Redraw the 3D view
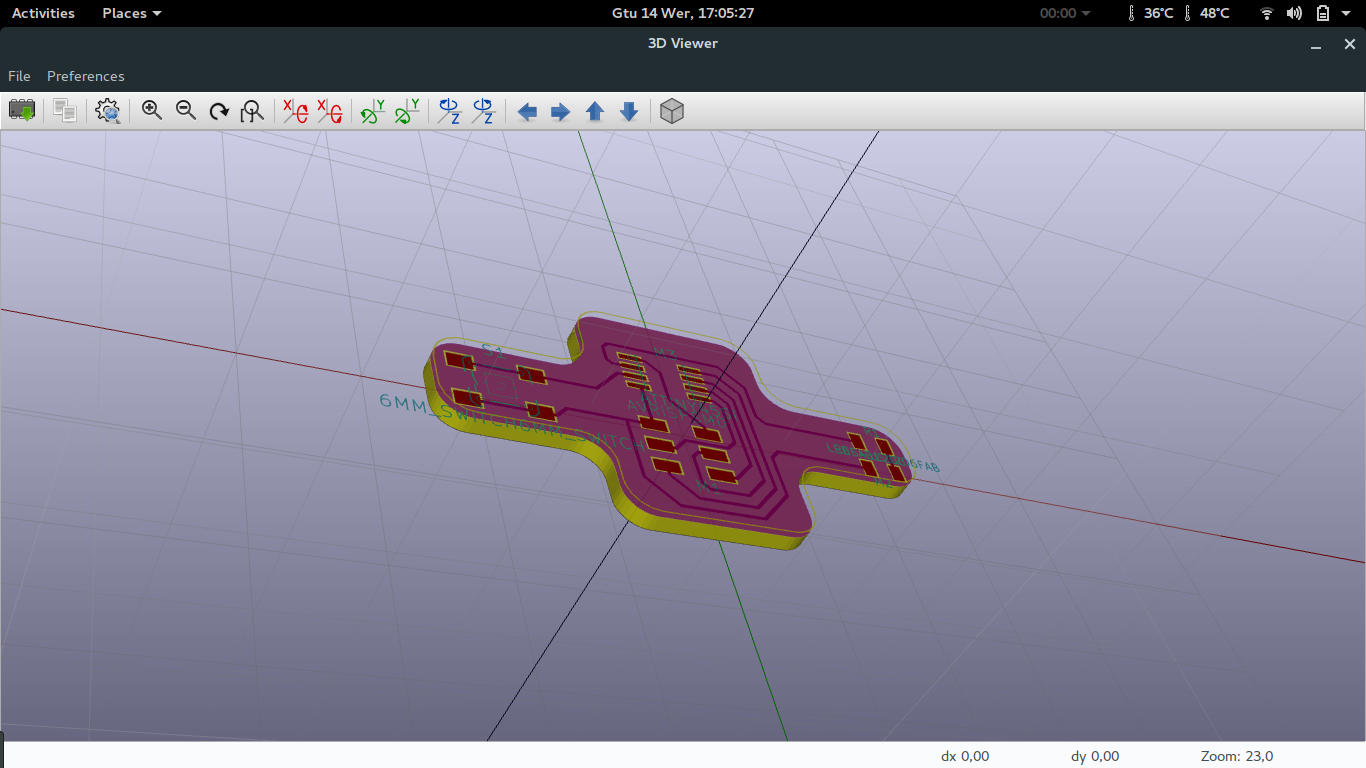 tap(218, 111)
